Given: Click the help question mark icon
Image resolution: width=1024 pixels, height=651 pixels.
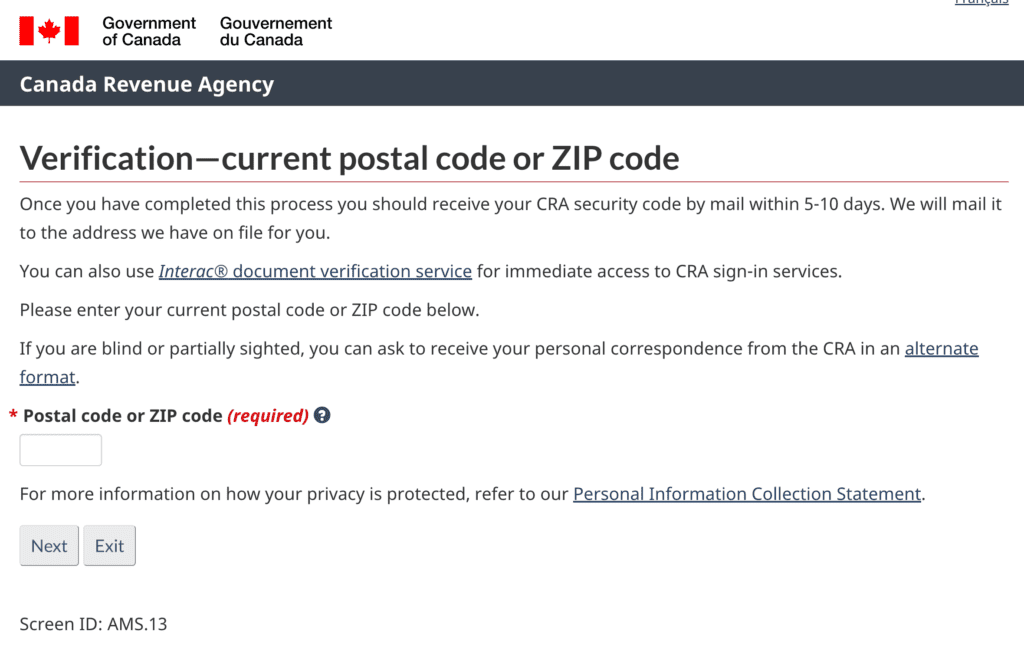Looking at the screenshot, I should (322, 415).
